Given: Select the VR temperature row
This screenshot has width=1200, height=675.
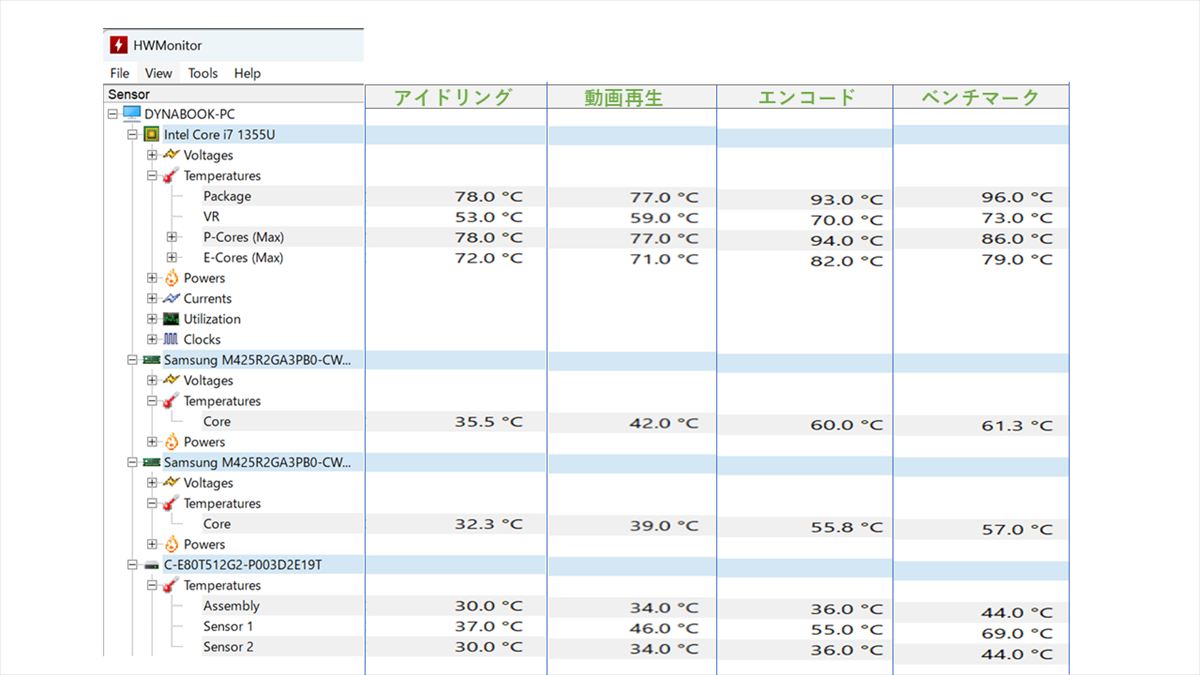Looking at the screenshot, I should pos(211,216).
